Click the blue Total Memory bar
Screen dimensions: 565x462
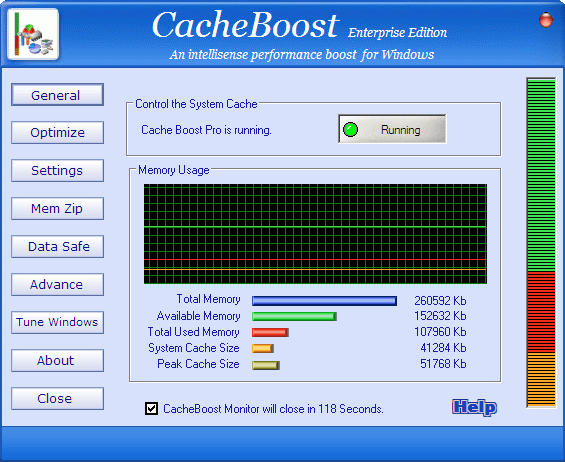[324, 301]
